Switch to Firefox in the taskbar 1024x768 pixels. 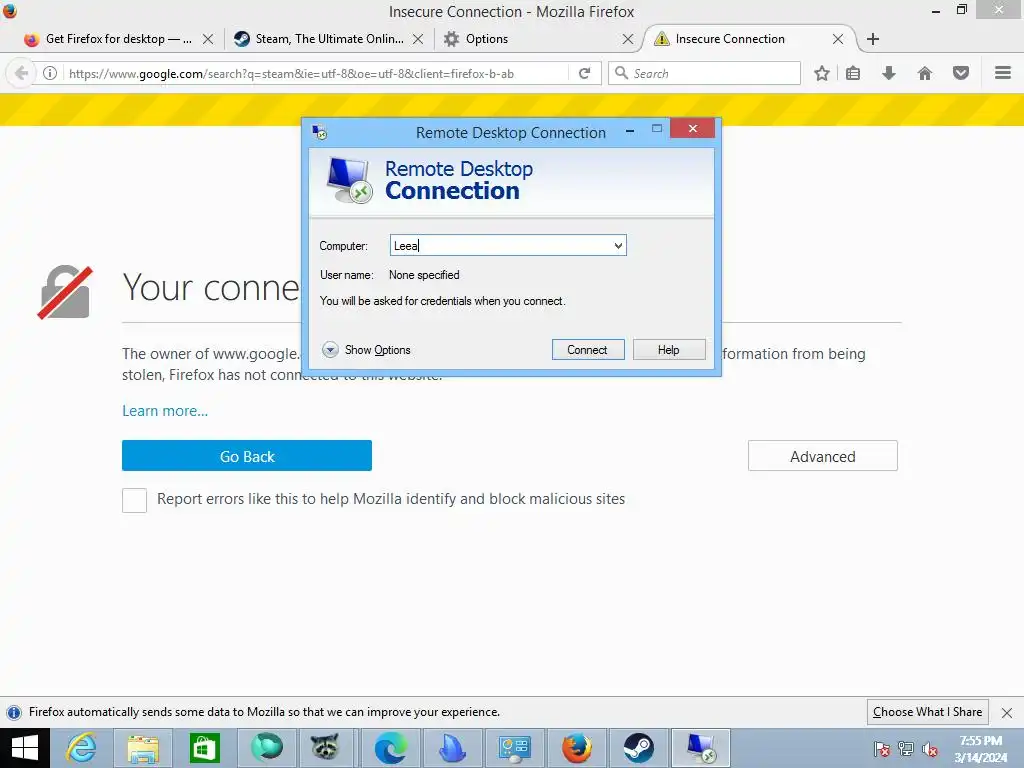(576, 748)
